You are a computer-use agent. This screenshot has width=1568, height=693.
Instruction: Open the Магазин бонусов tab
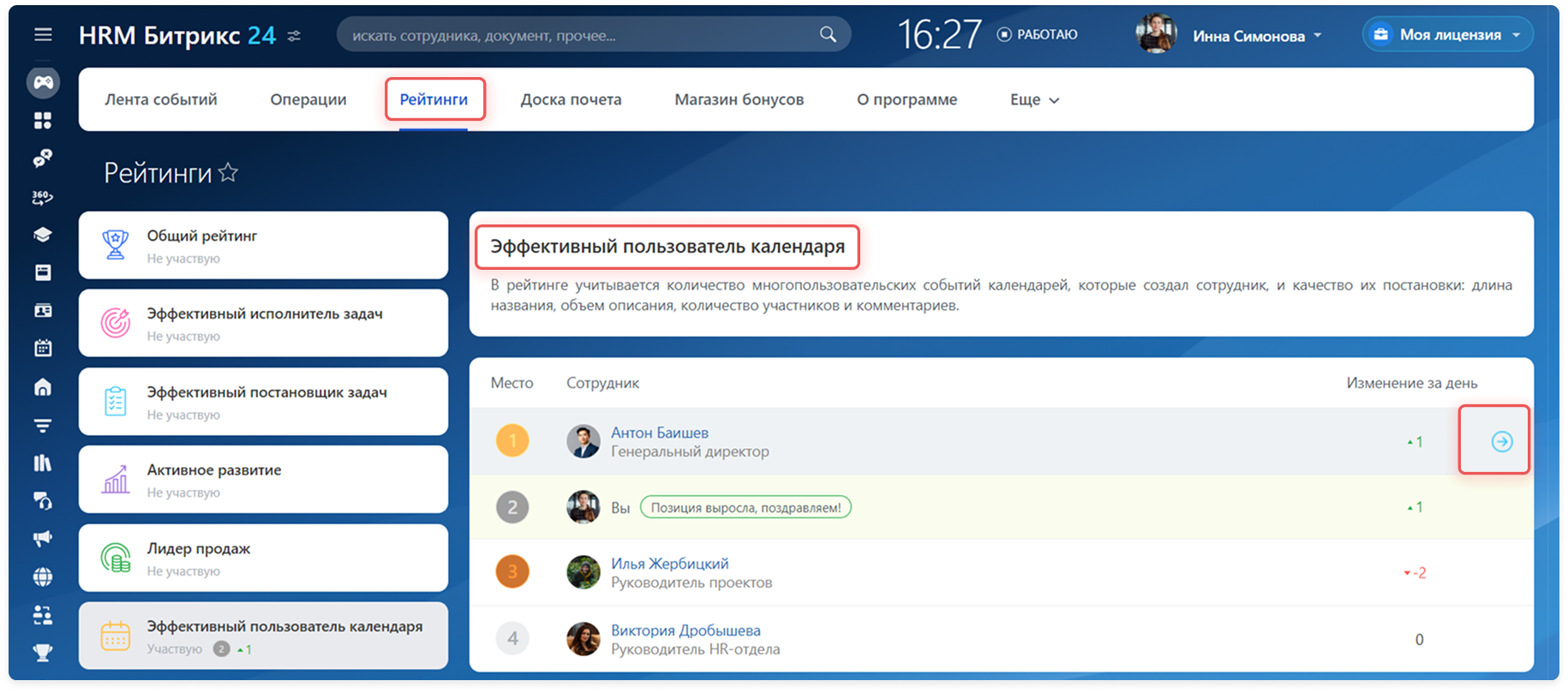739,100
